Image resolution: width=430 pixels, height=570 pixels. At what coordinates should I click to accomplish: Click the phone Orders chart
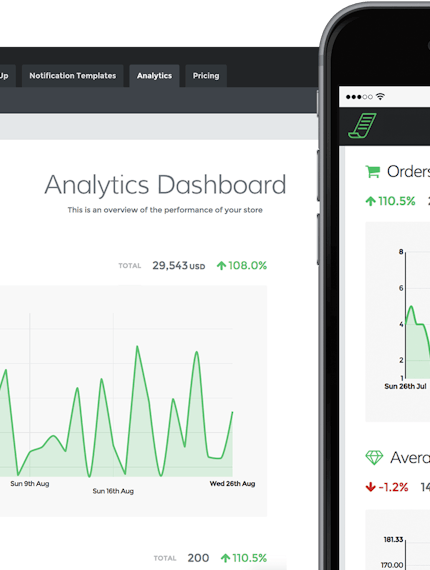pyautogui.click(x=398, y=322)
